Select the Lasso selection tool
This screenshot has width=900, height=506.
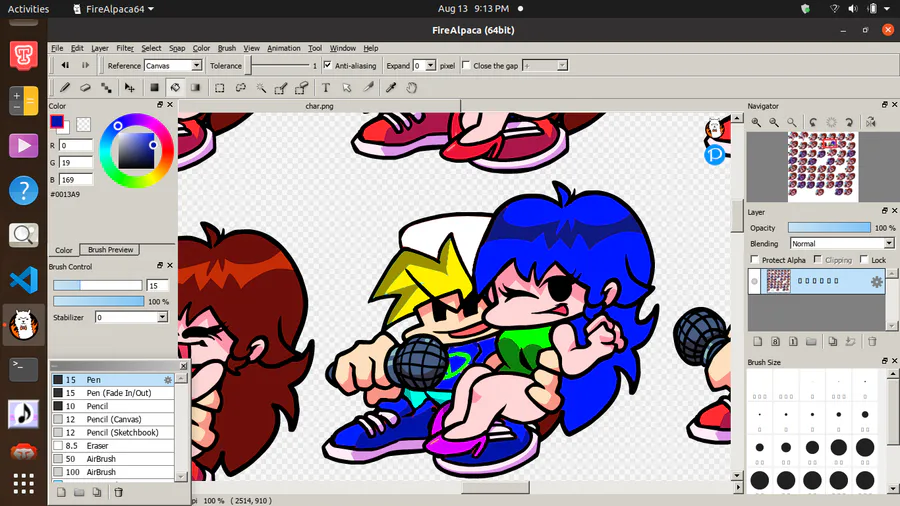tap(240, 88)
